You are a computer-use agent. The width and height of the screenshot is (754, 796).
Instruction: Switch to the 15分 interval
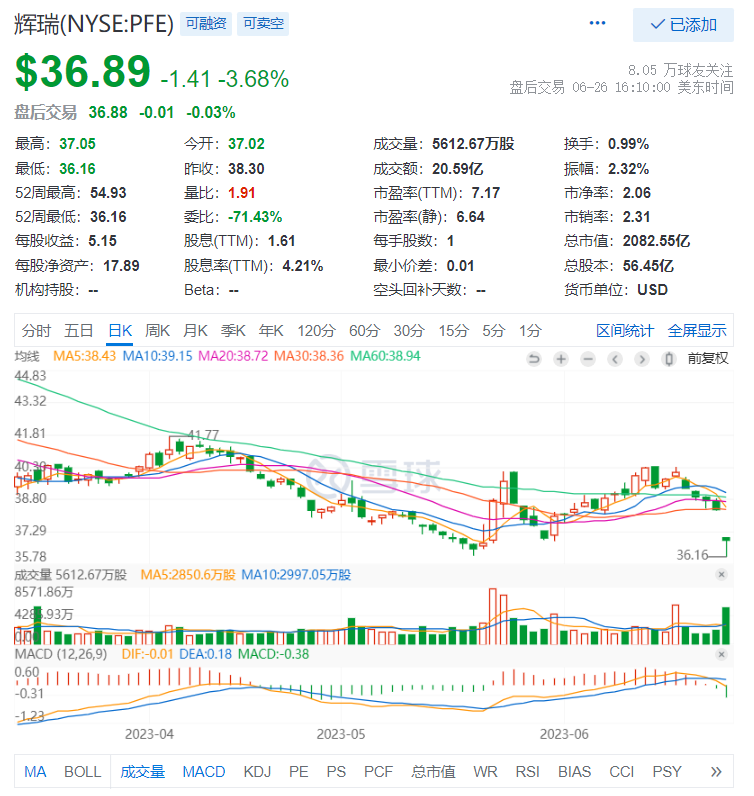[454, 331]
